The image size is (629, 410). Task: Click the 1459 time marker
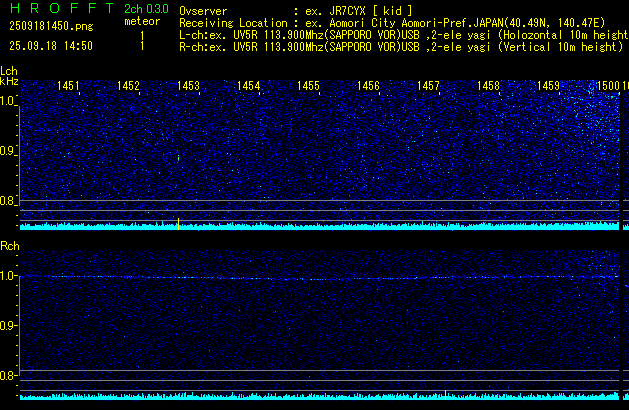(548, 87)
